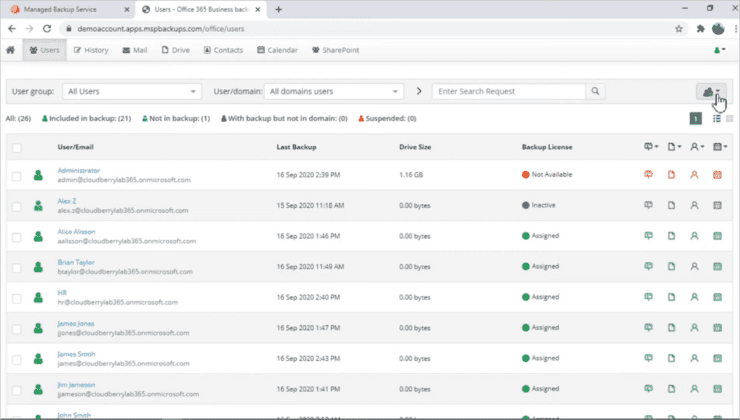This screenshot has width=740, height=420.
Task: Focus the Enter Search Request field
Action: [x=509, y=92]
